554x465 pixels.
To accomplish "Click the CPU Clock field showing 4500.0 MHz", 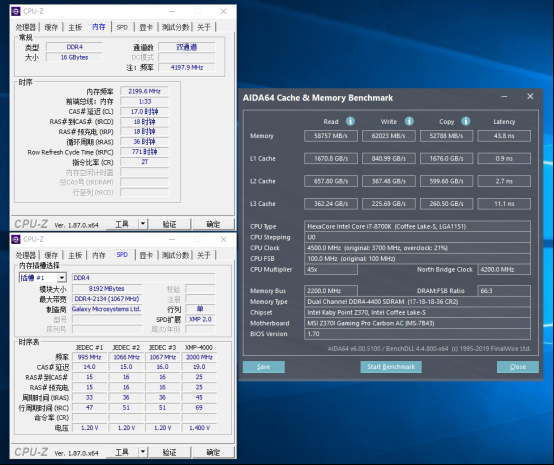I will [417, 248].
